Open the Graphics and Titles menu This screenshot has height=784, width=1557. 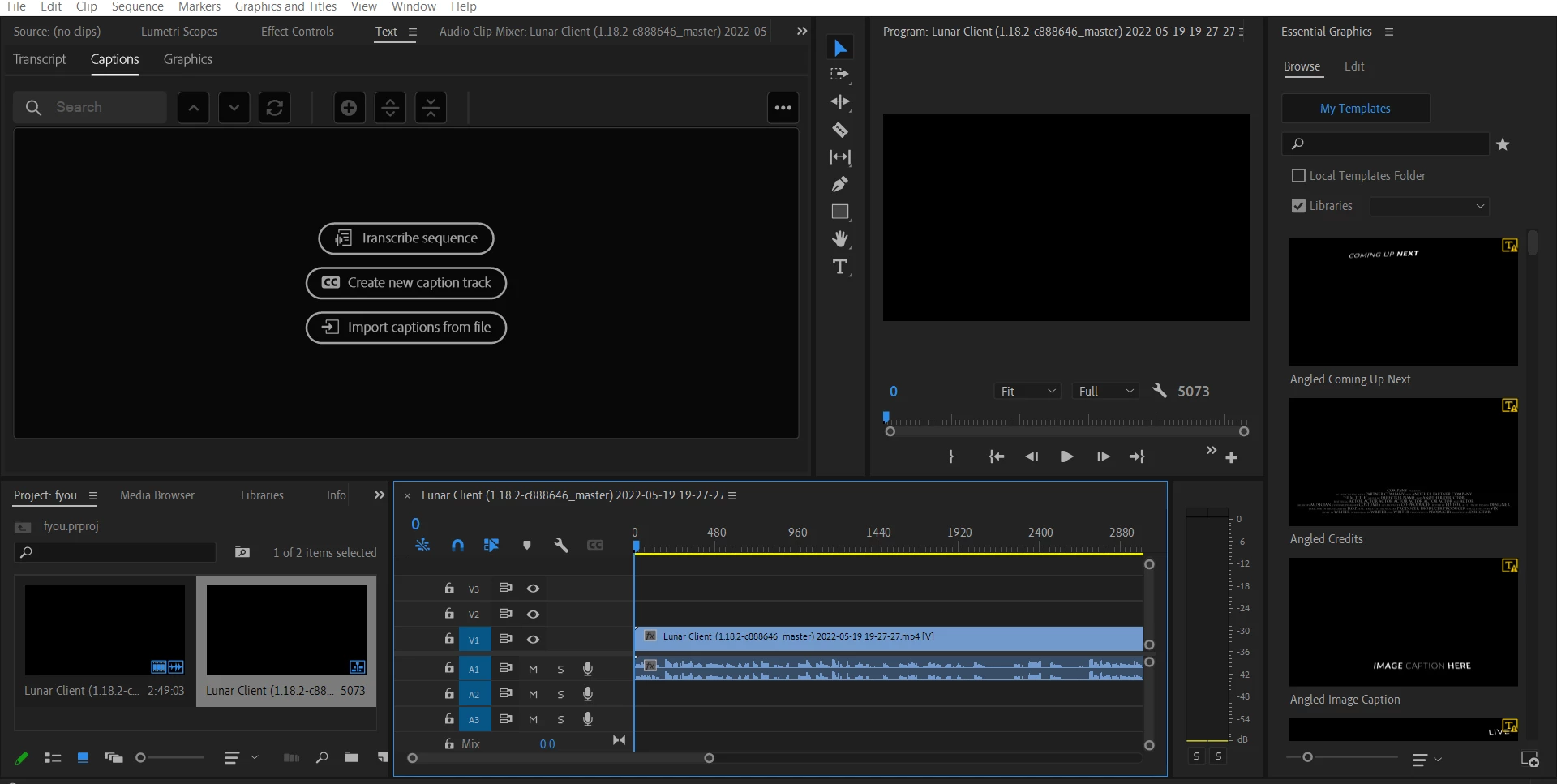click(x=285, y=7)
